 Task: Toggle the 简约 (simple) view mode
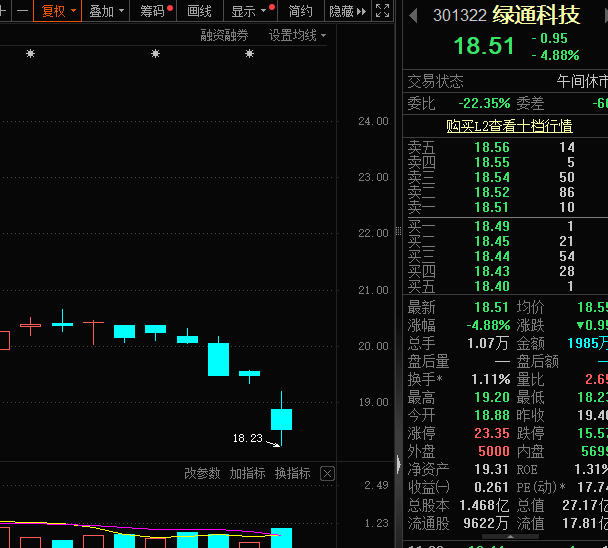coord(300,11)
